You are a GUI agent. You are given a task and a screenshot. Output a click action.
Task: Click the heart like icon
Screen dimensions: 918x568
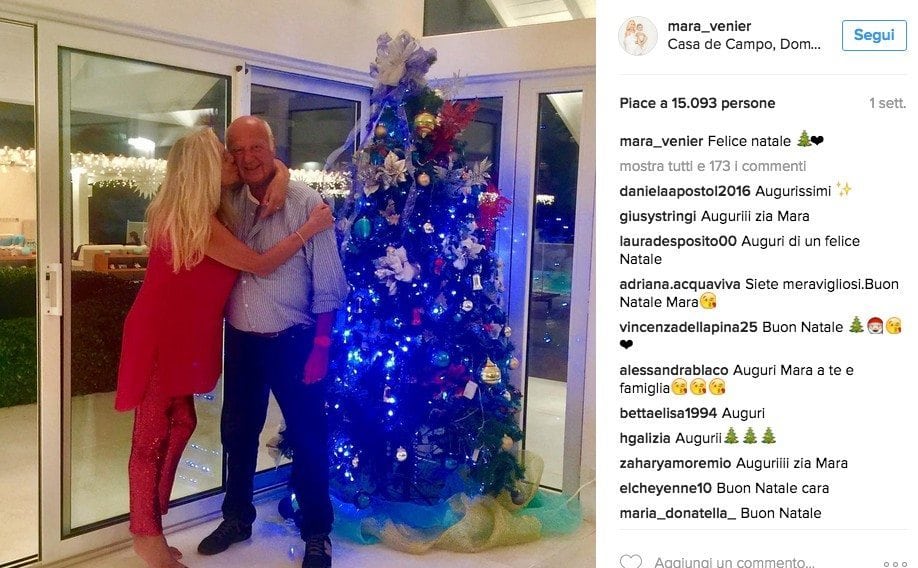point(631,562)
